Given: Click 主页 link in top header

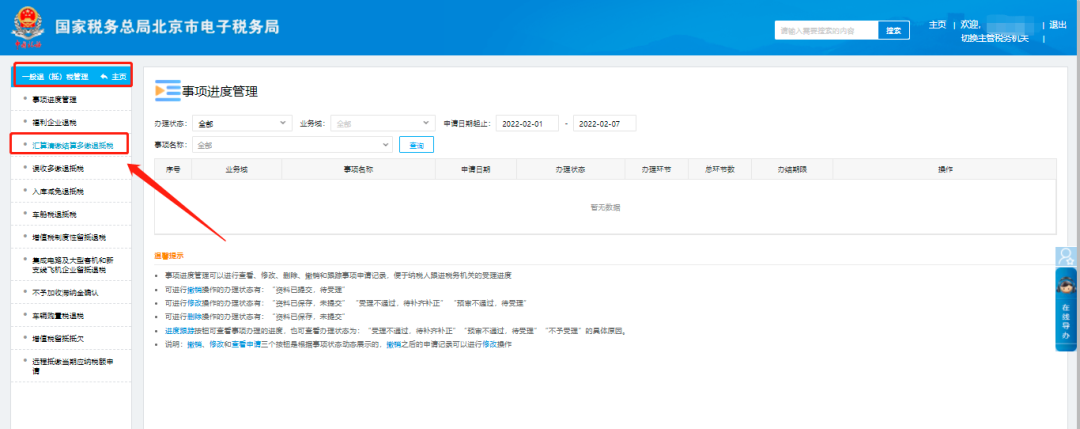Looking at the screenshot, I should [x=937, y=25].
